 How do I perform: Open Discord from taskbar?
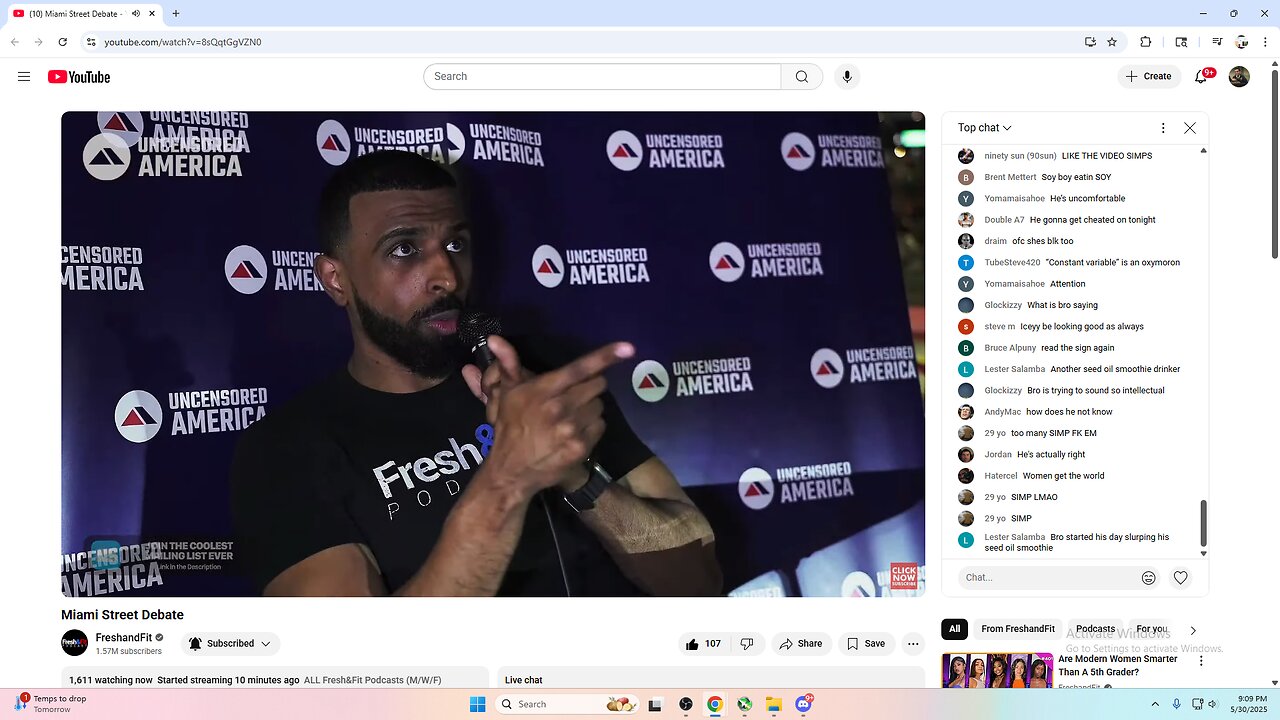coord(803,704)
